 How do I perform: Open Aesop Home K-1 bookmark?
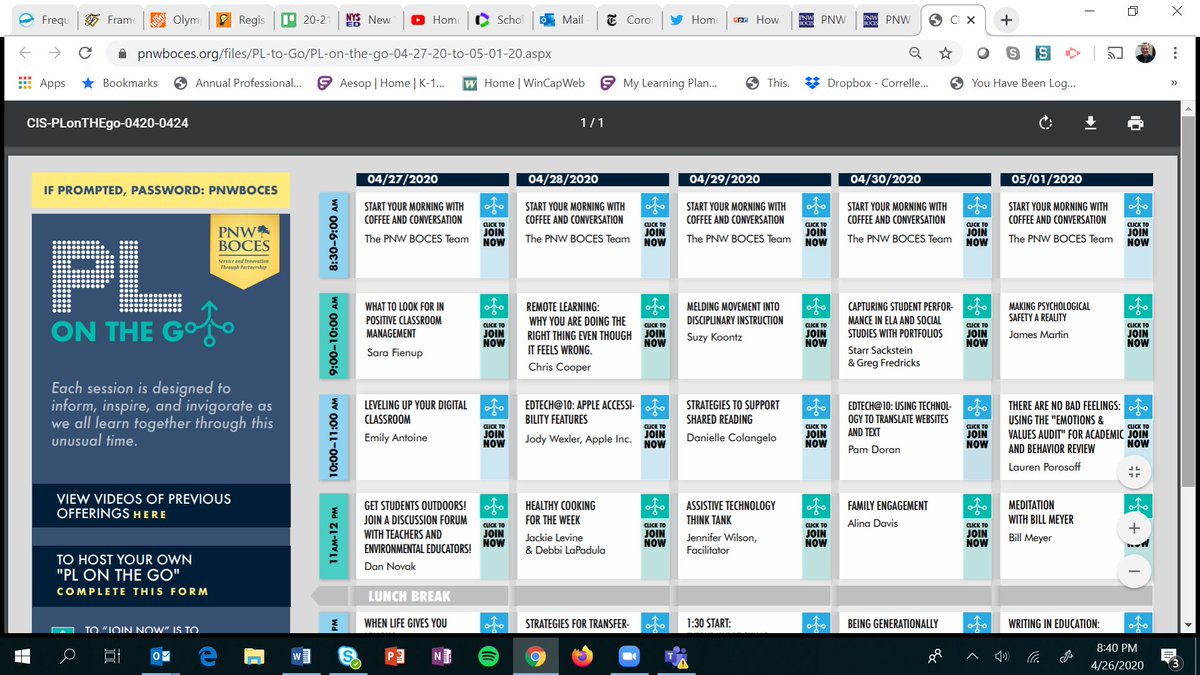click(379, 83)
